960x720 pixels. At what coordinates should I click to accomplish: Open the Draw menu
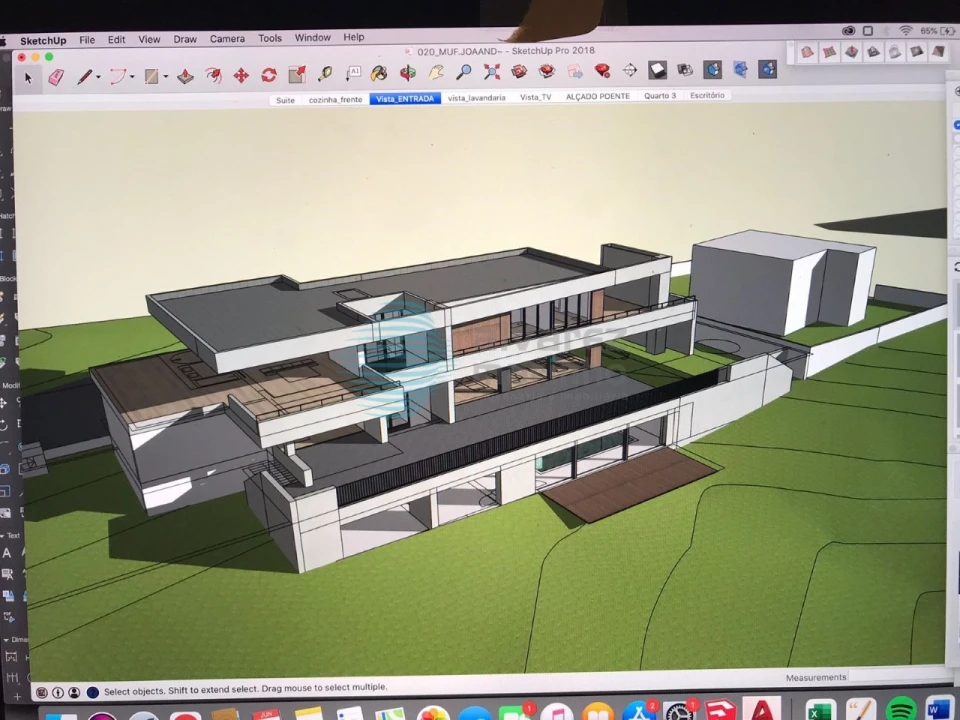(185, 39)
